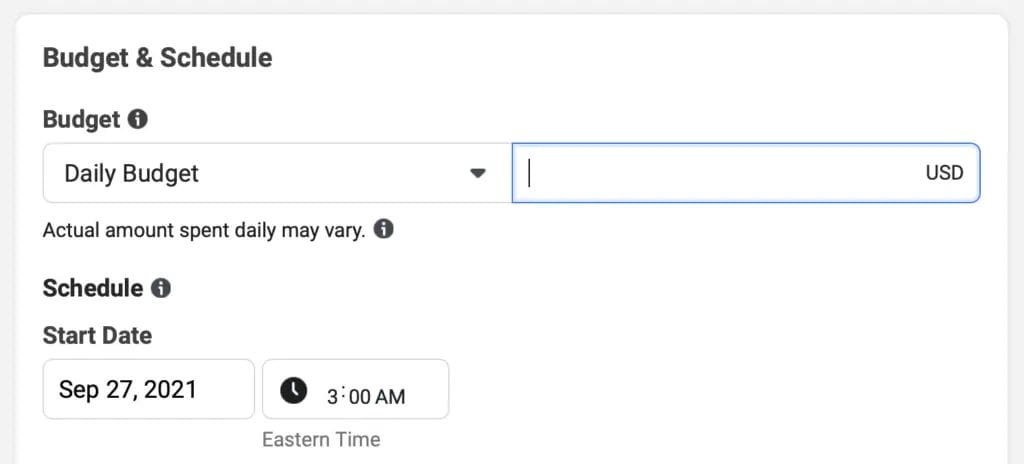
Task: Click 'Actual amount spent daily may vary' text
Action: click(x=204, y=230)
